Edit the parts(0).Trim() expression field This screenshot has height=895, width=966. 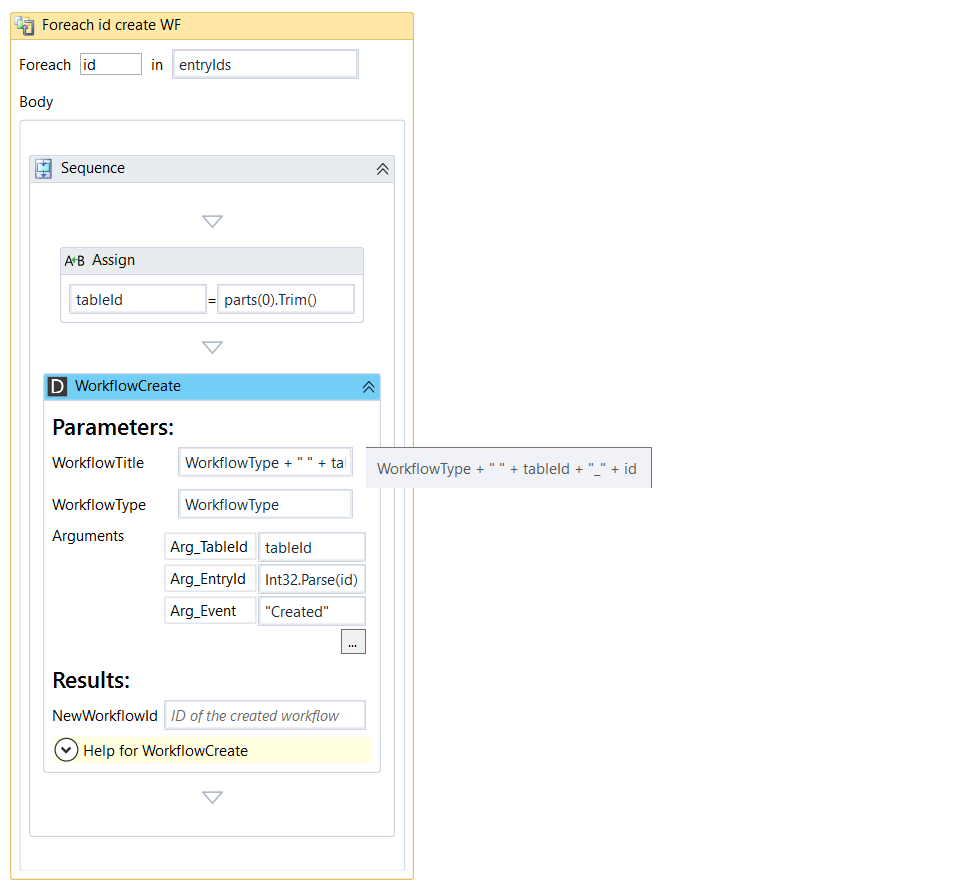(286, 299)
